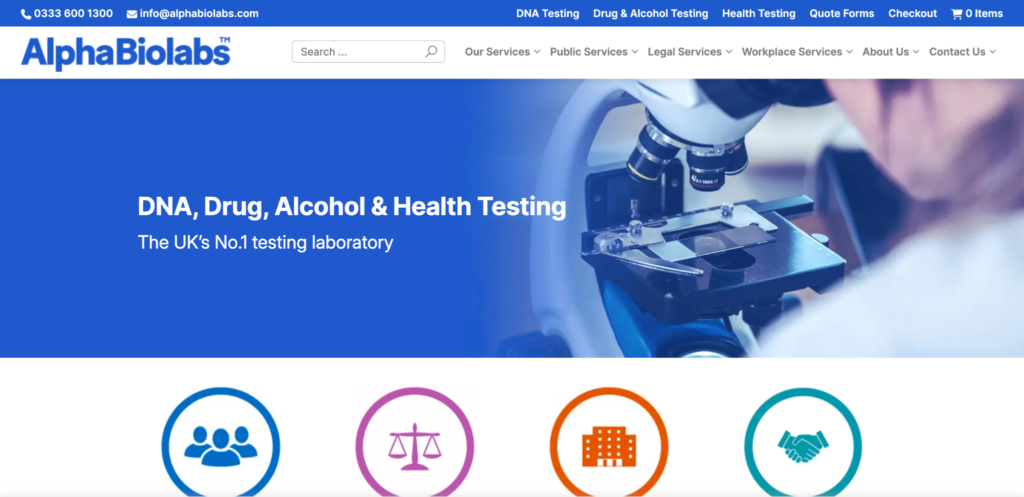Email info@alphabiolabs.com
The width and height of the screenshot is (1024, 497).
[x=199, y=14]
